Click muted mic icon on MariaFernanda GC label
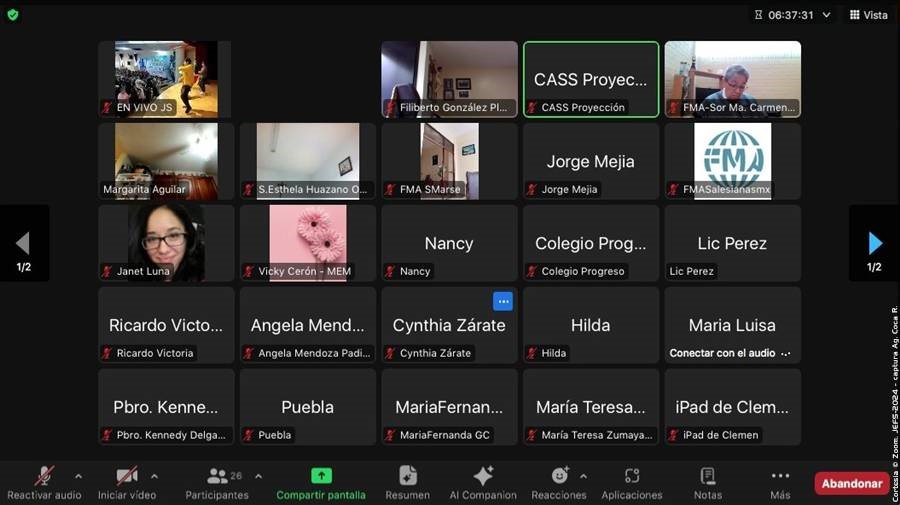Image resolution: width=900 pixels, height=505 pixels. coord(390,436)
